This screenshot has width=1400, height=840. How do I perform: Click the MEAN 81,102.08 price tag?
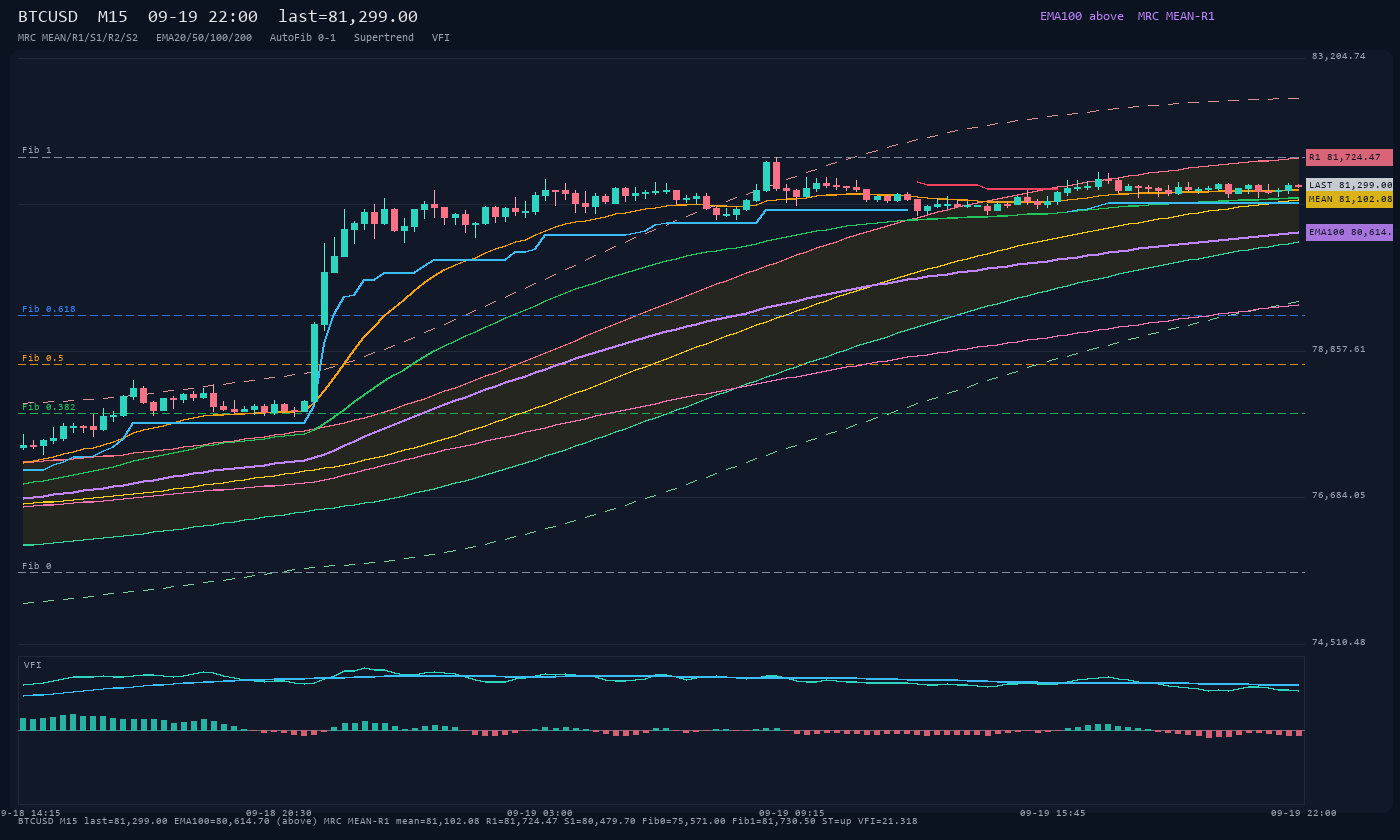pyautogui.click(x=1349, y=199)
